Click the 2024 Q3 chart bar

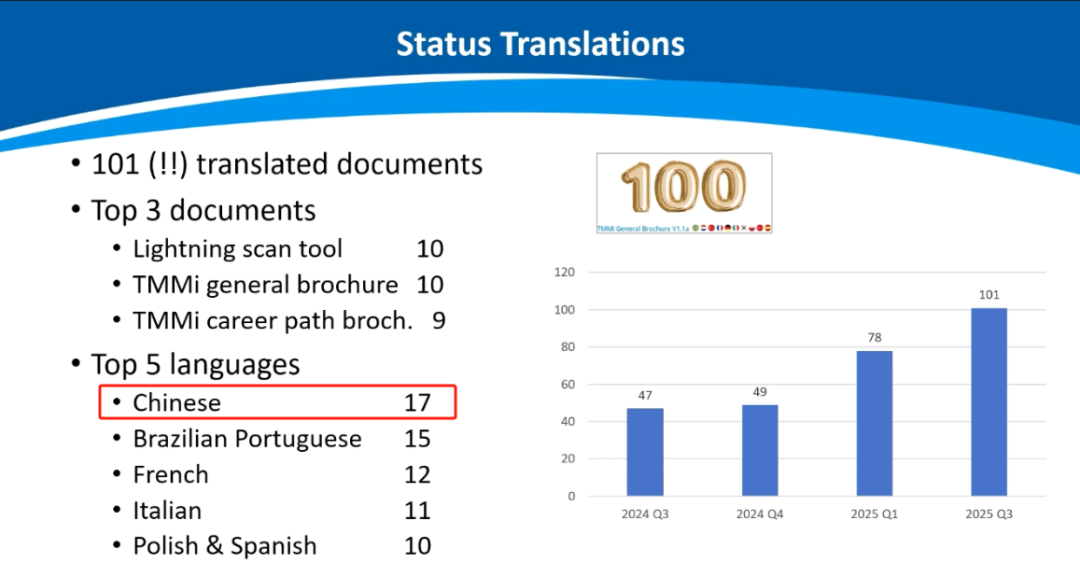[645, 451]
